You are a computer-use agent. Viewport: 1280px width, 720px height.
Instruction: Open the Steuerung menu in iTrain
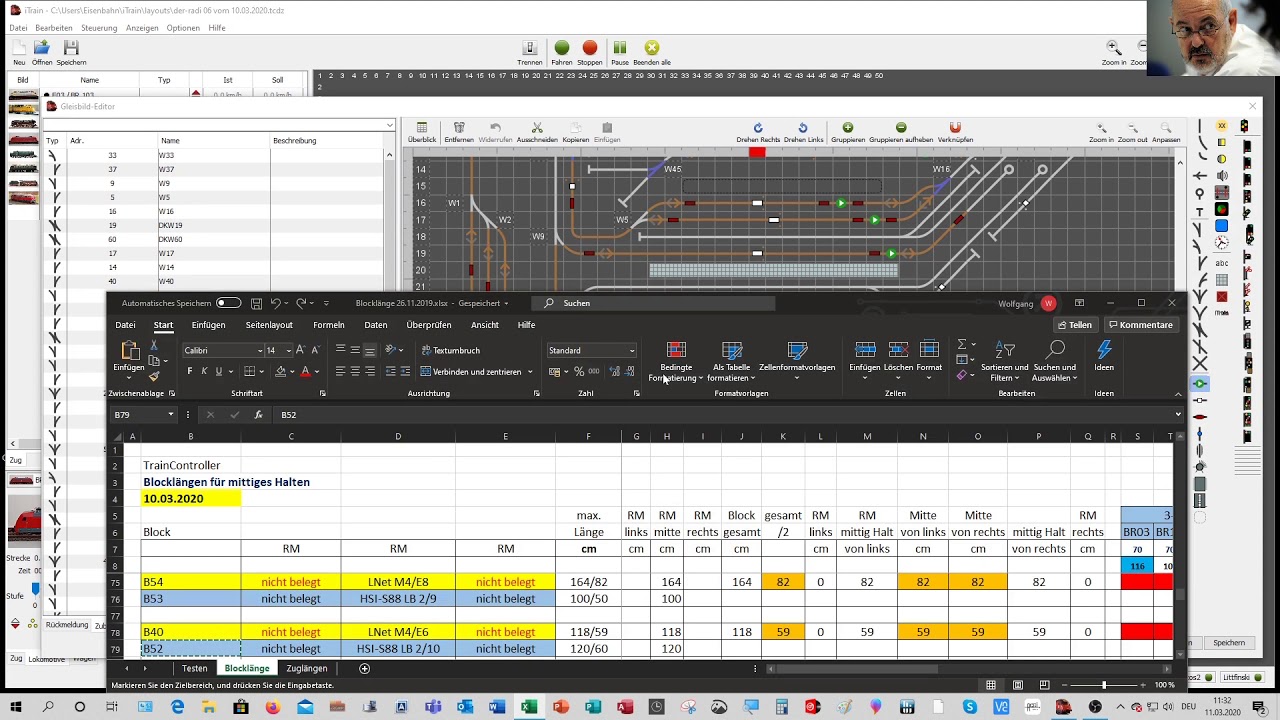[99, 28]
